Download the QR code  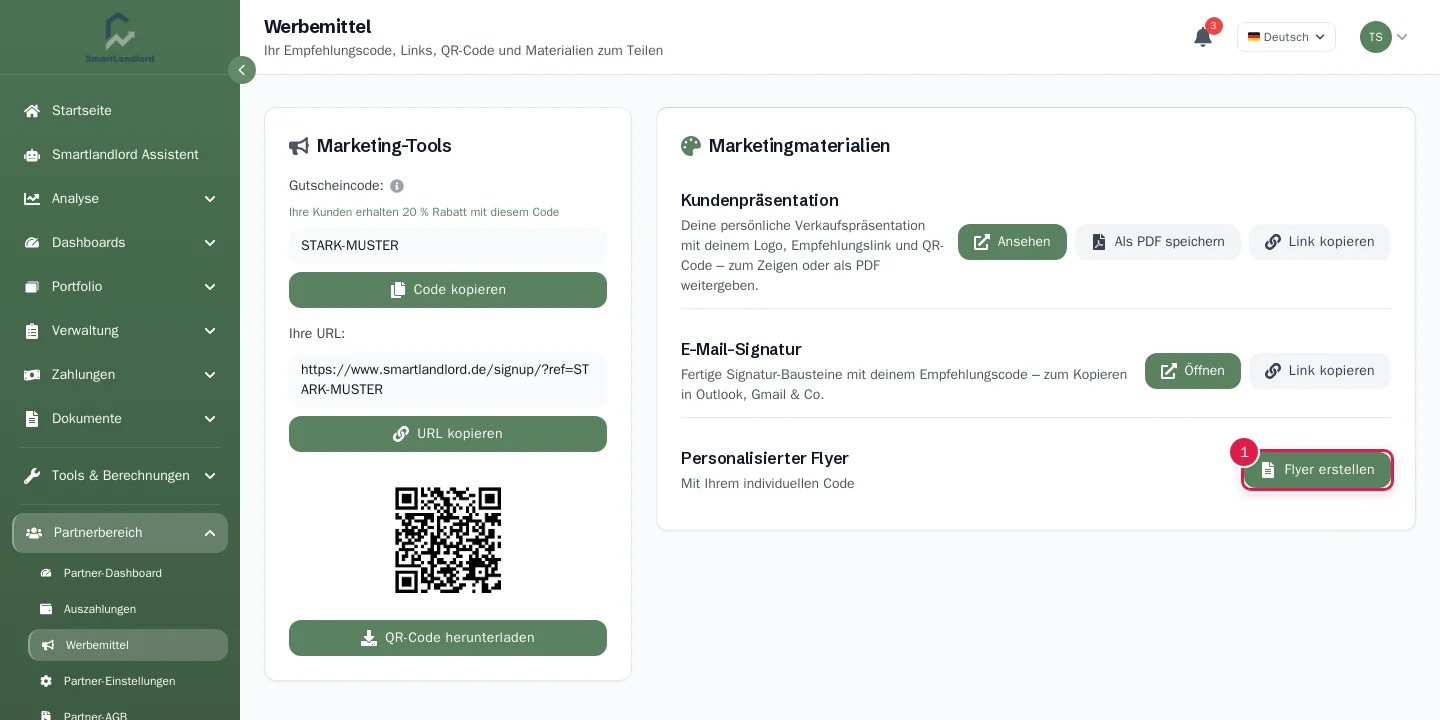[448, 638]
